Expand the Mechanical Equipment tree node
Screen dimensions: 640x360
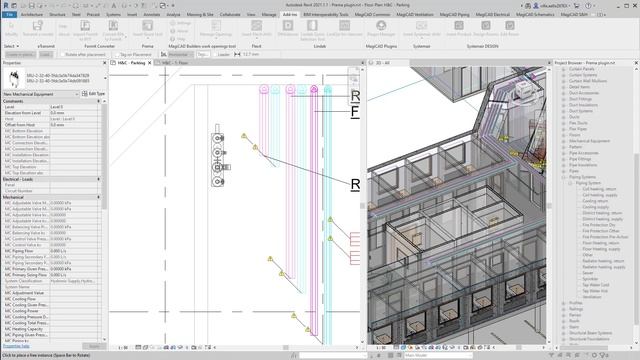564,141
